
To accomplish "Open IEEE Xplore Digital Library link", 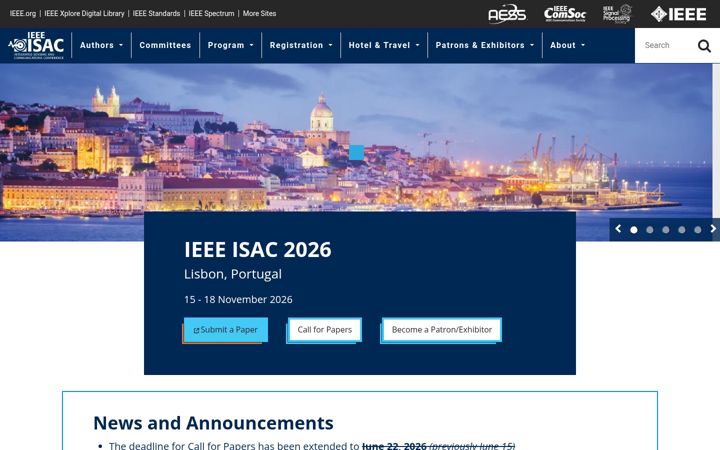I will [84, 13].
